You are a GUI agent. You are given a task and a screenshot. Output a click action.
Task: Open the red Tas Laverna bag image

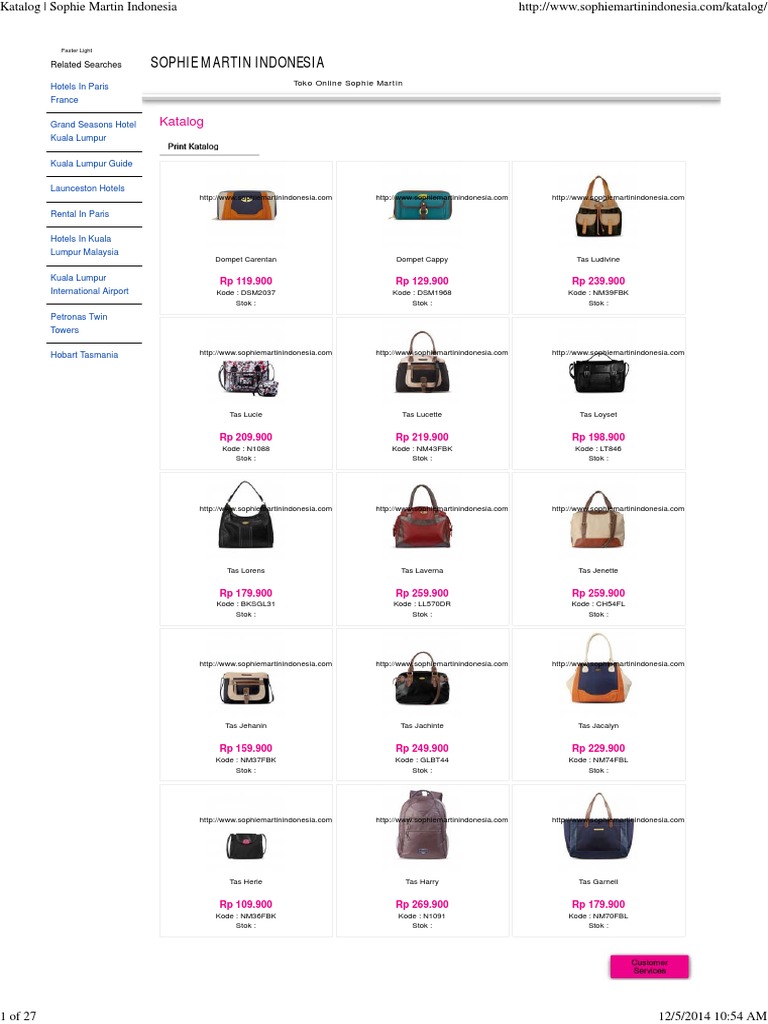click(423, 517)
